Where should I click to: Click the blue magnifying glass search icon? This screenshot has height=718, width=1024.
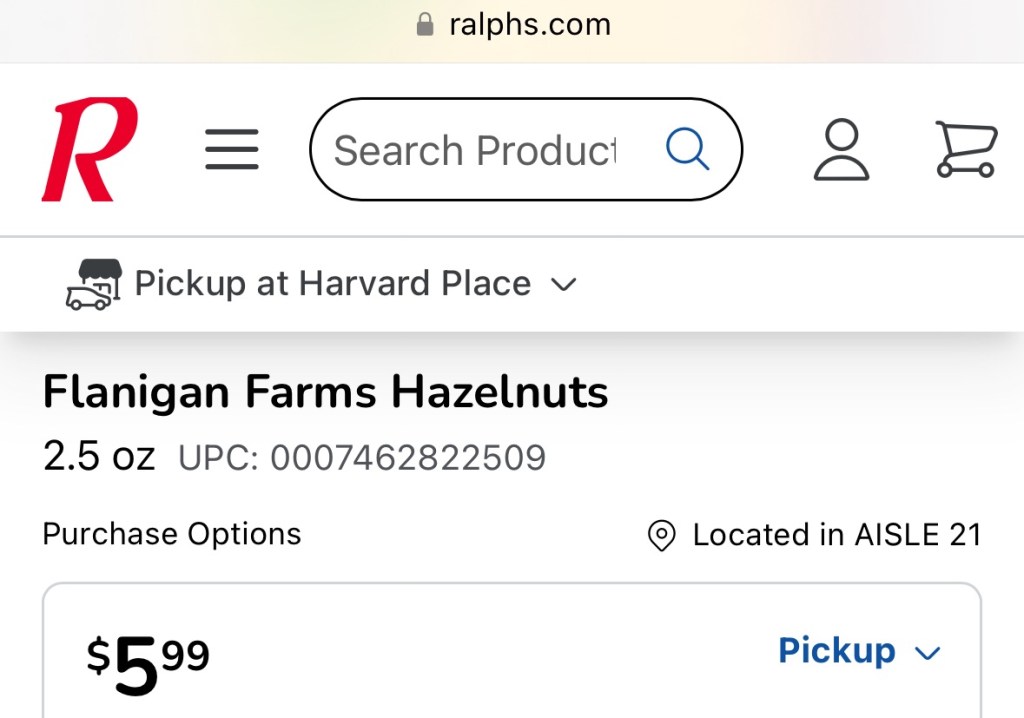688,150
